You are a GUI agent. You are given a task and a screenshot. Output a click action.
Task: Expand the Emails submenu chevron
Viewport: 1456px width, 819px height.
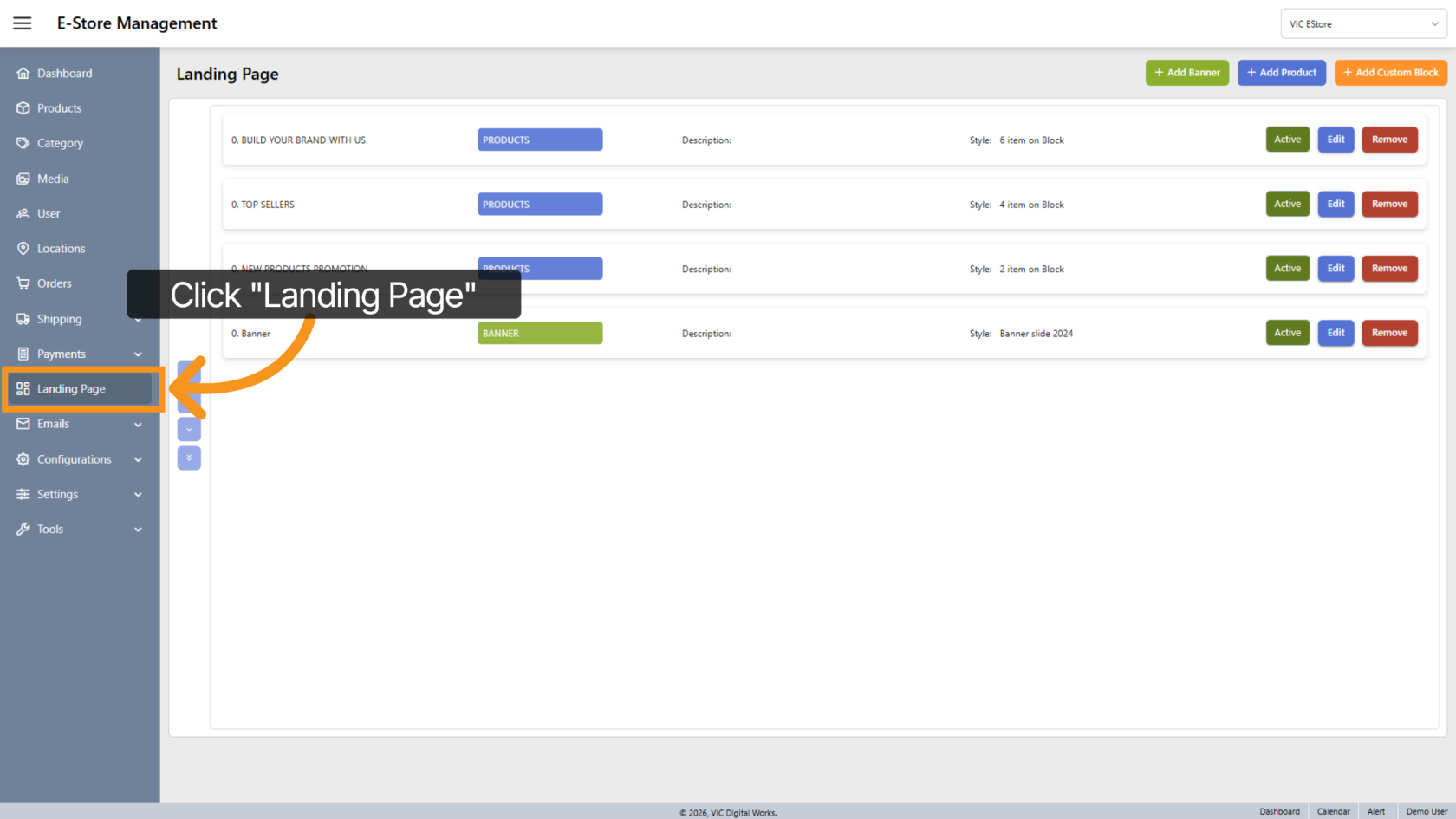coord(138,425)
